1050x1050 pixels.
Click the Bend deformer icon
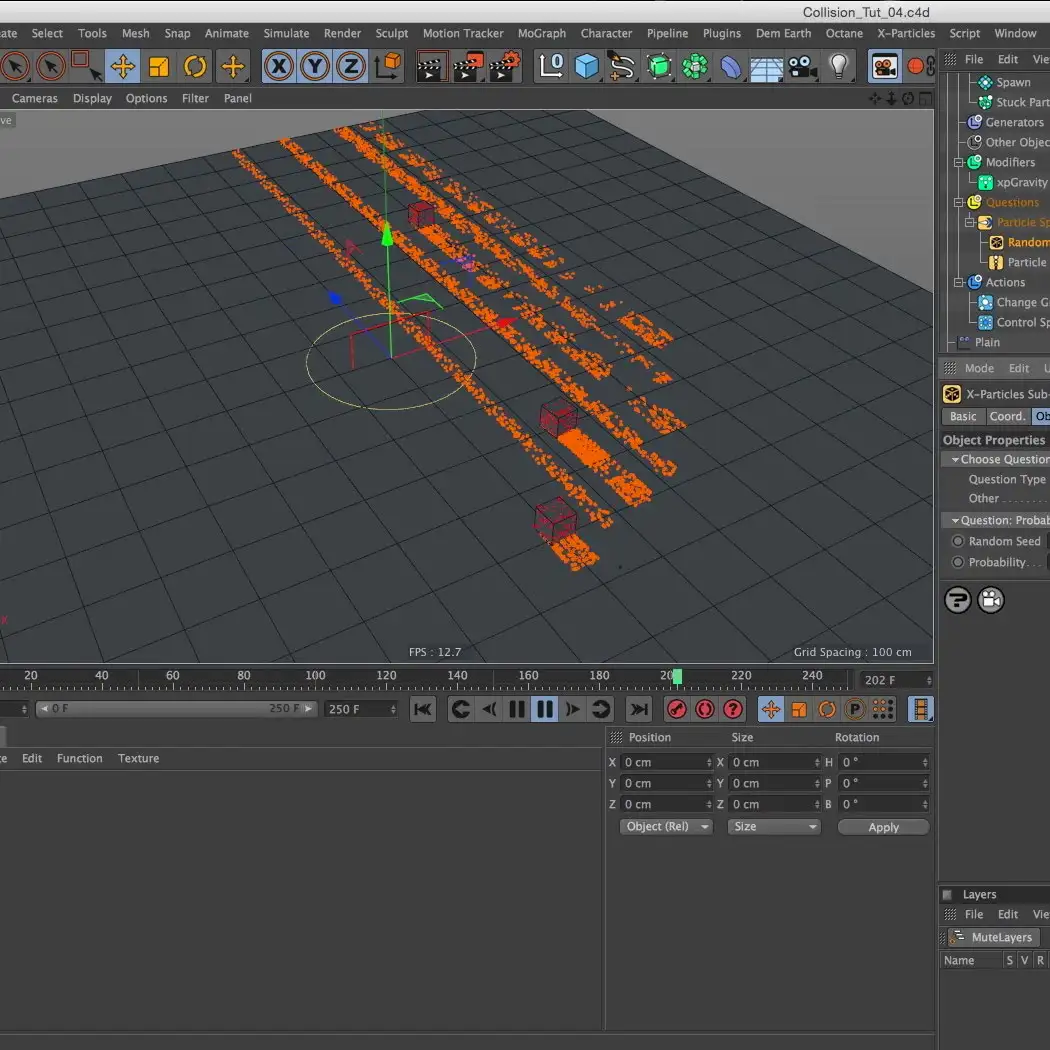731,66
